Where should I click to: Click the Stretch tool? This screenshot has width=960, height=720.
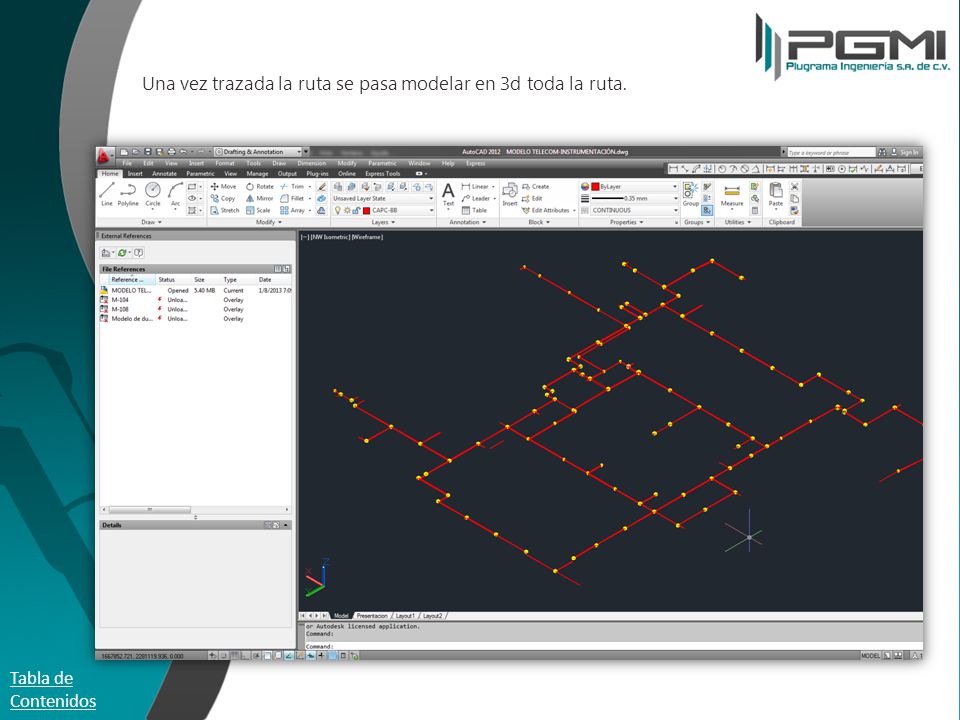click(x=225, y=210)
